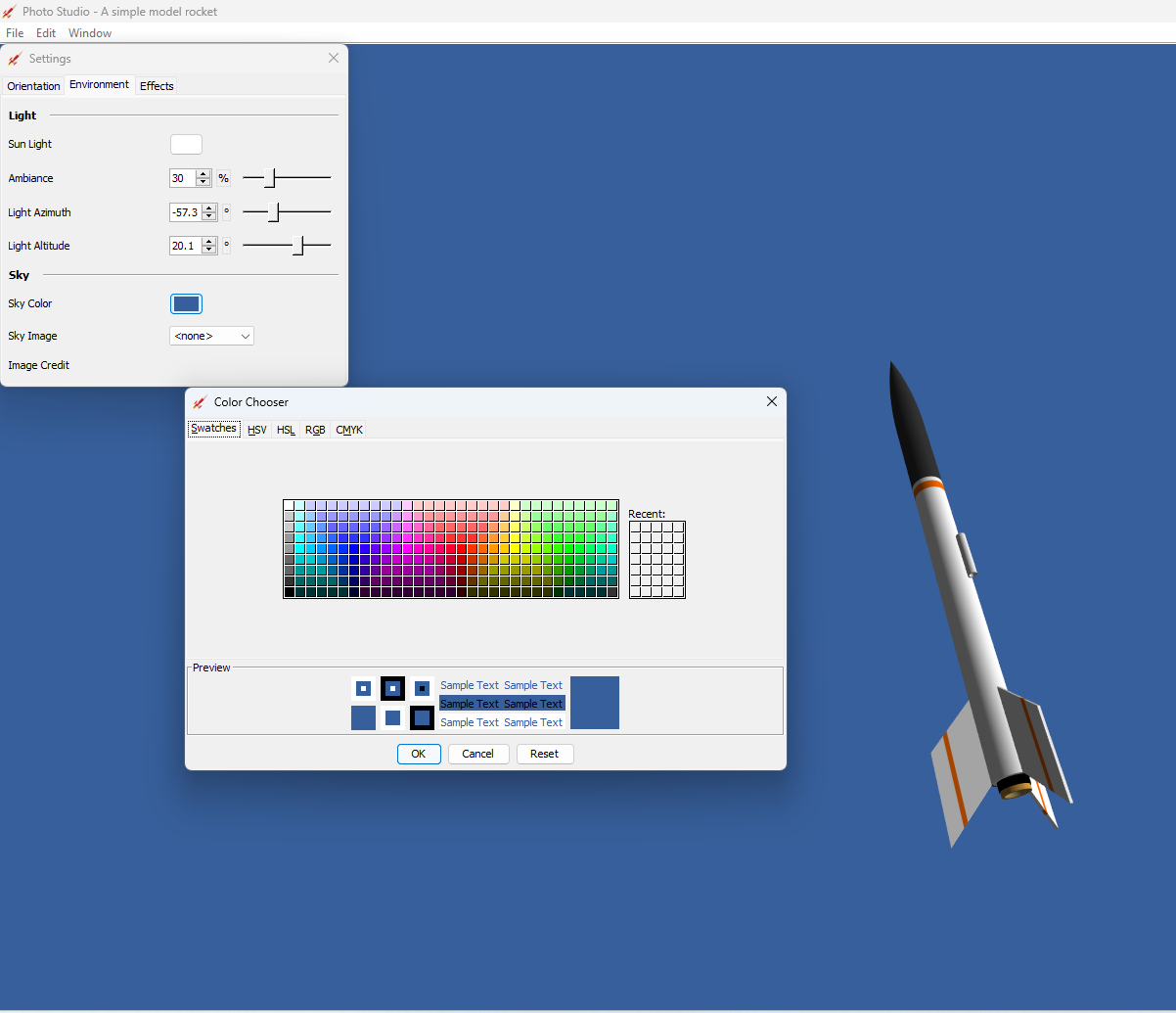The width and height of the screenshot is (1176, 1013).
Task: Open the Sky Image dropdown
Action: click(211, 336)
